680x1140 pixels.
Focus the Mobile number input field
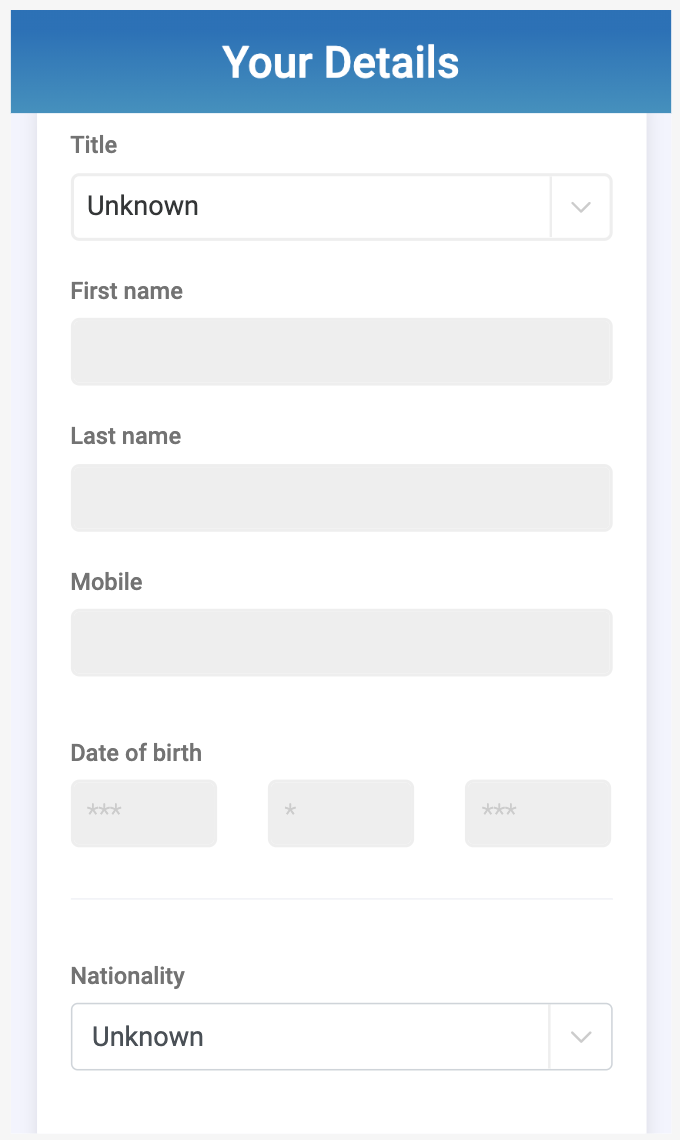[341, 642]
